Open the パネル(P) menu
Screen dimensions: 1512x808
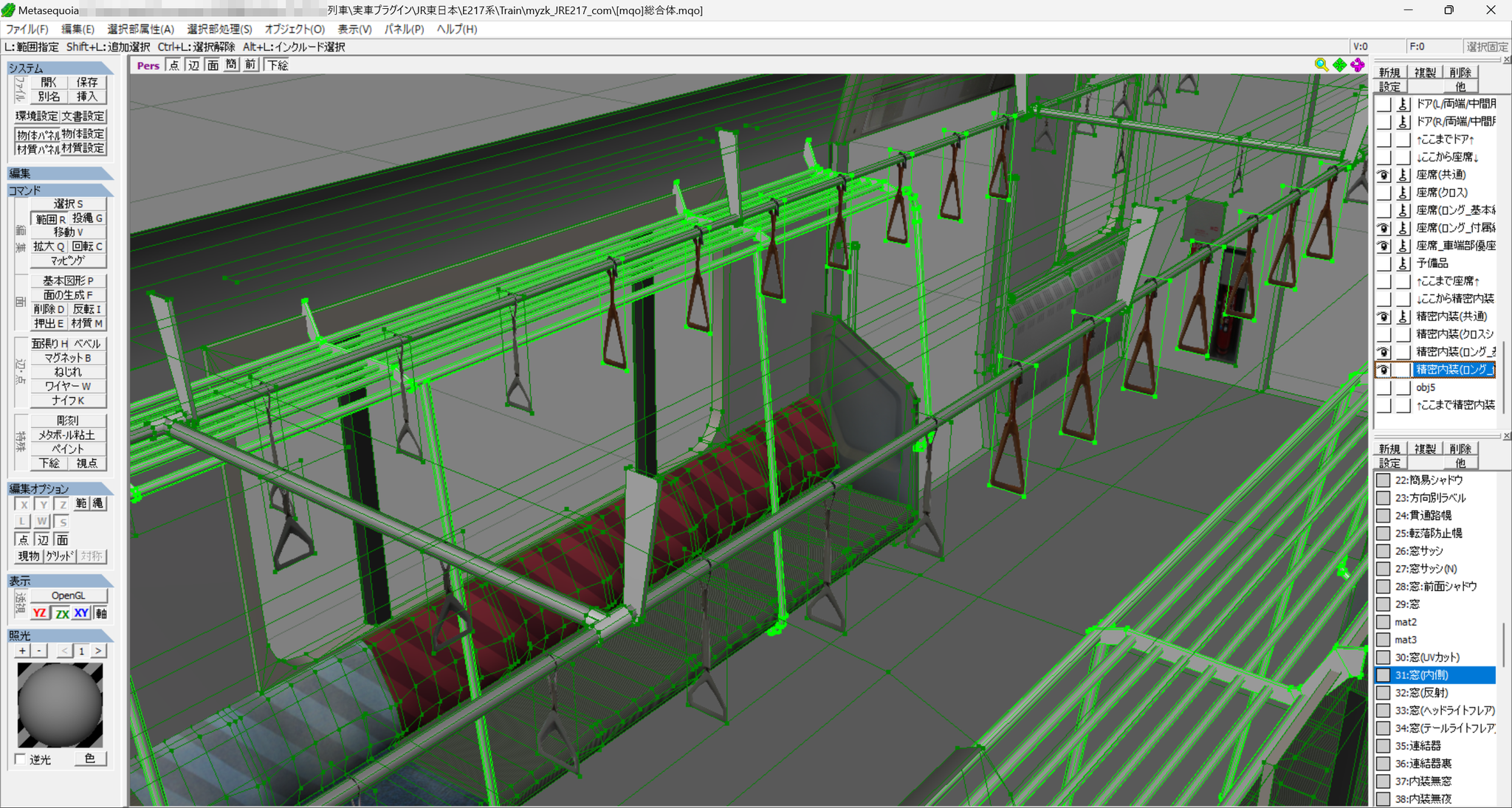[x=404, y=30]
